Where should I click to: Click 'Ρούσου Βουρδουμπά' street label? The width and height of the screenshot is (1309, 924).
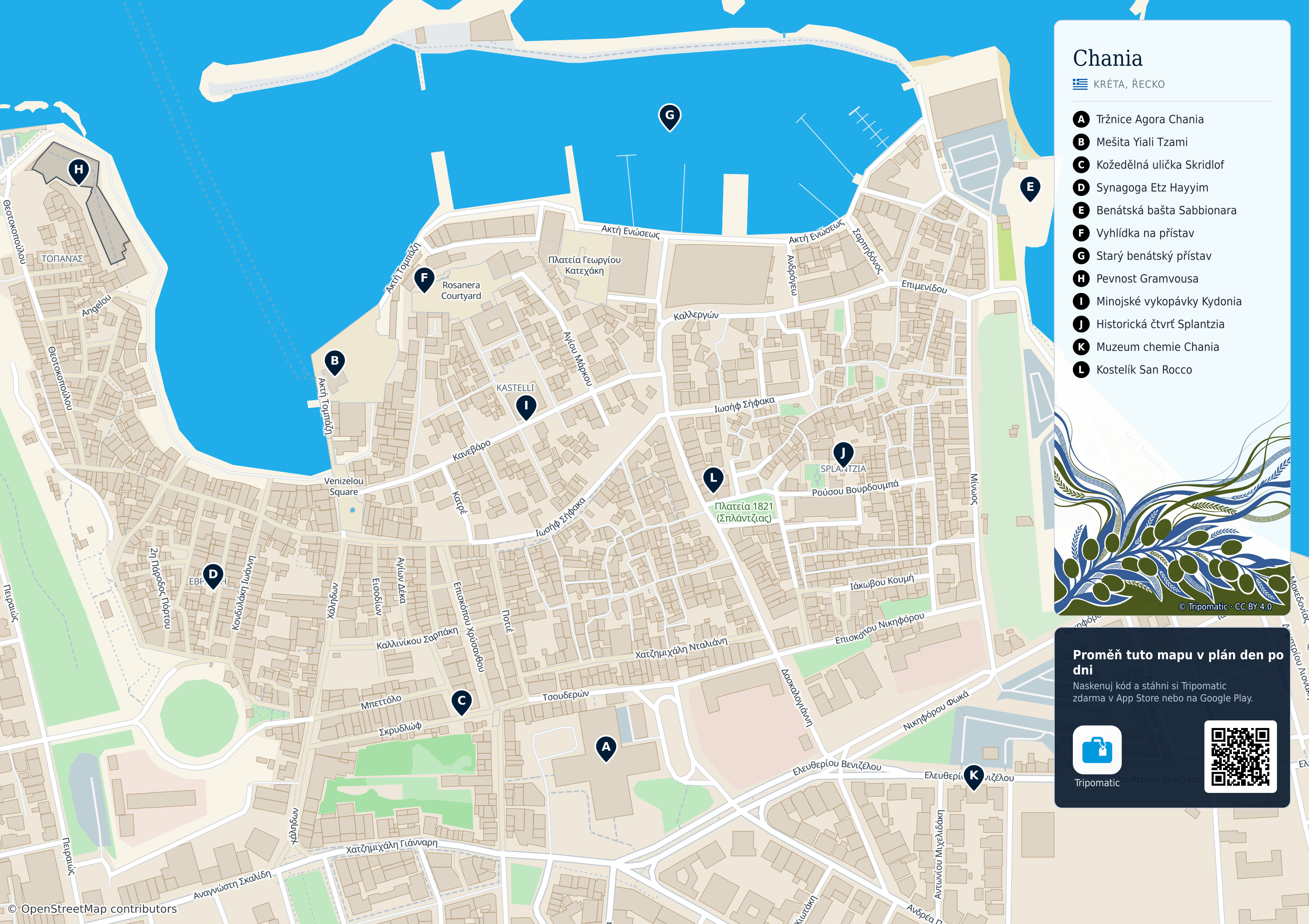(855, 488)
